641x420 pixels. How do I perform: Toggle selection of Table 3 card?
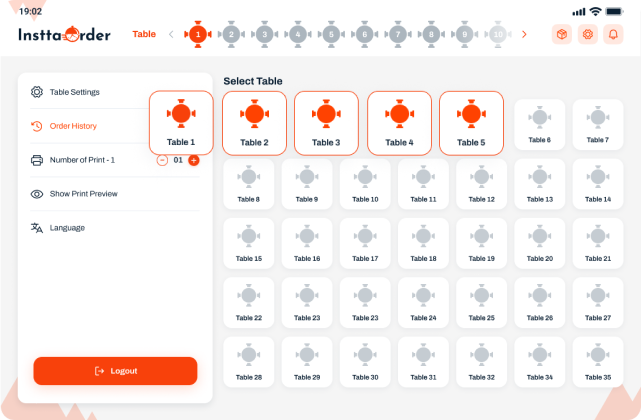pos(326,122)
